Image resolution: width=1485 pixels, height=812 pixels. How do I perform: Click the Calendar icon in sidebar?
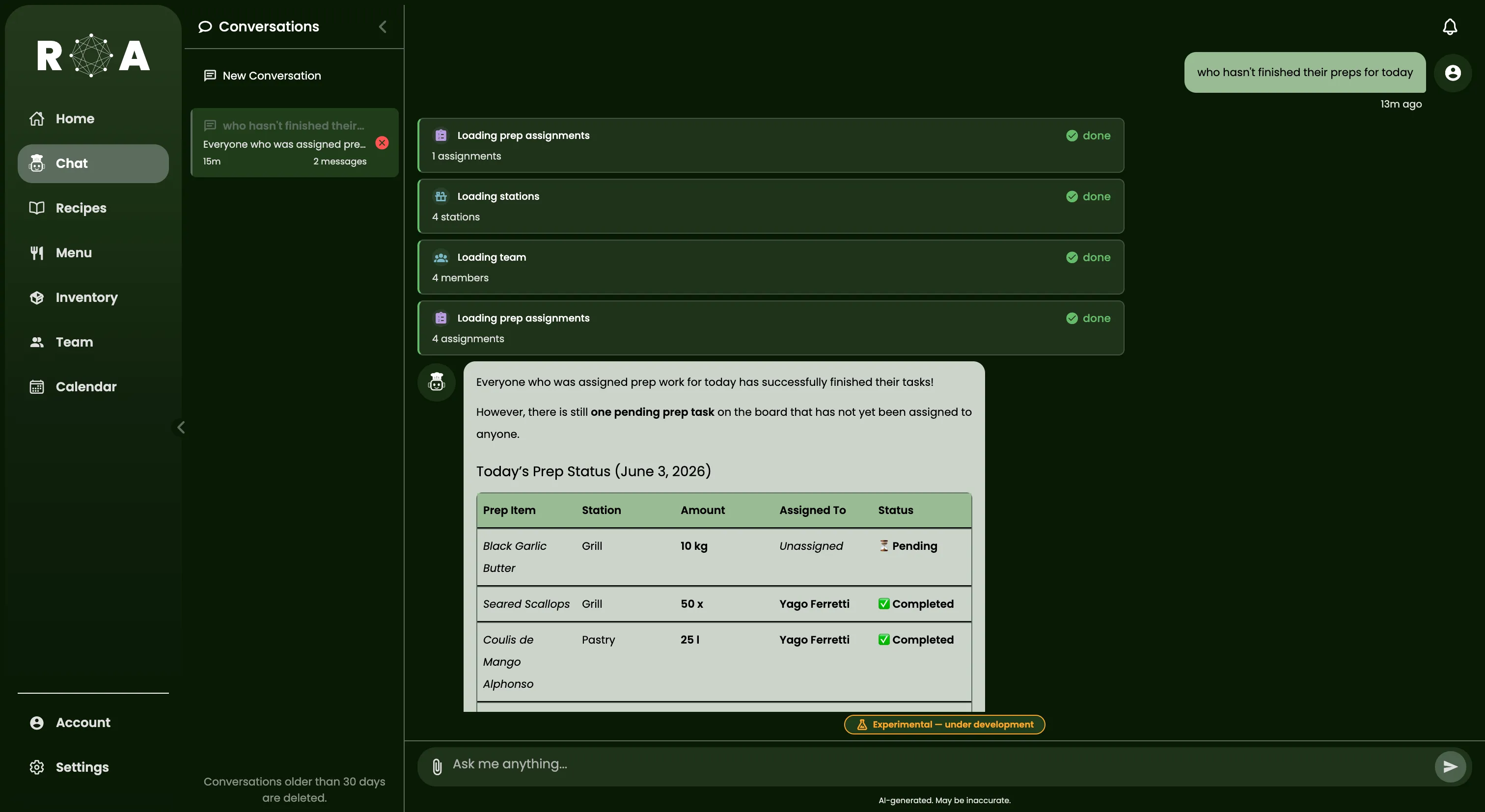[37, 387]
